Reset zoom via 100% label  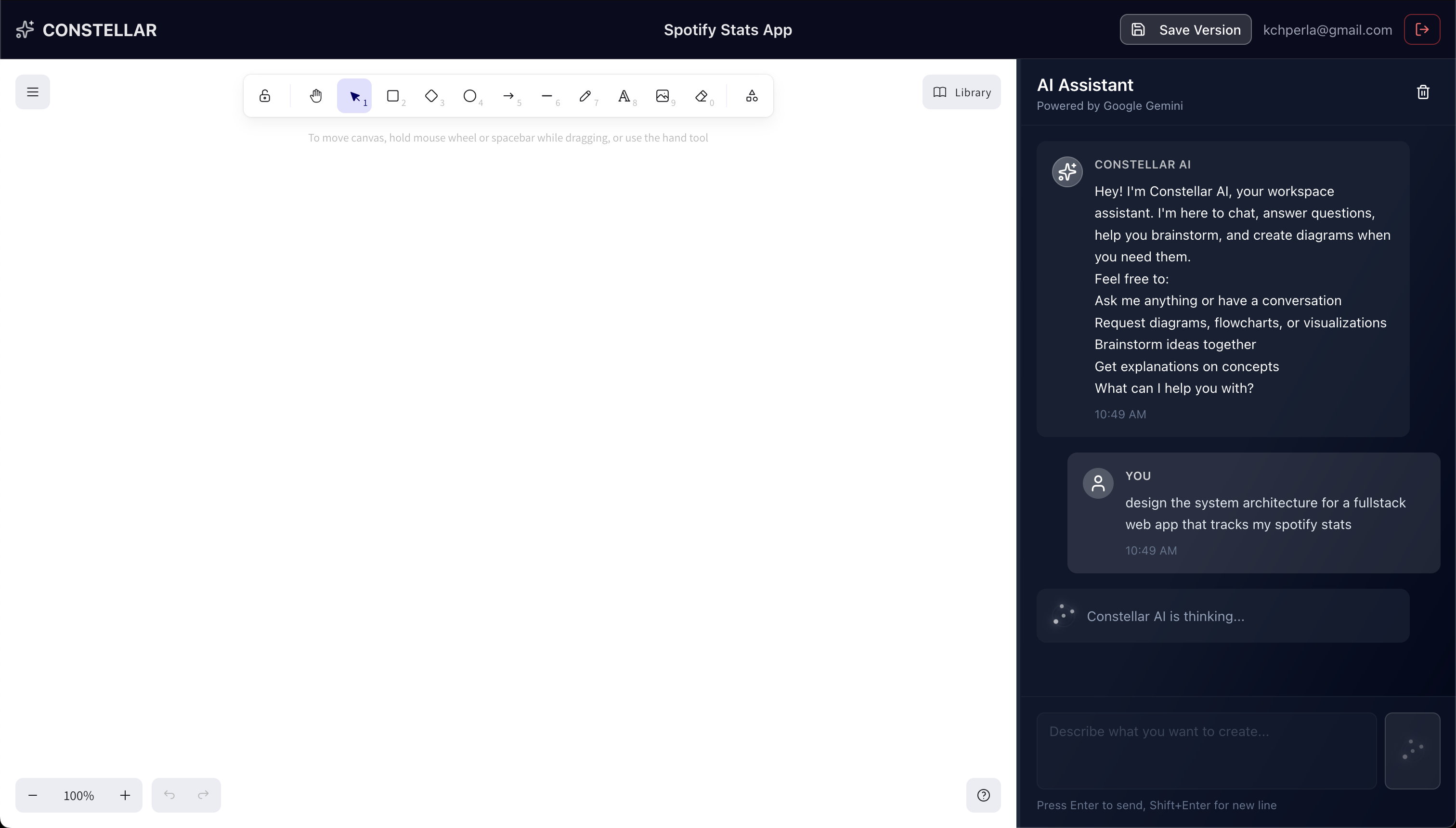(x=78, y=796)
